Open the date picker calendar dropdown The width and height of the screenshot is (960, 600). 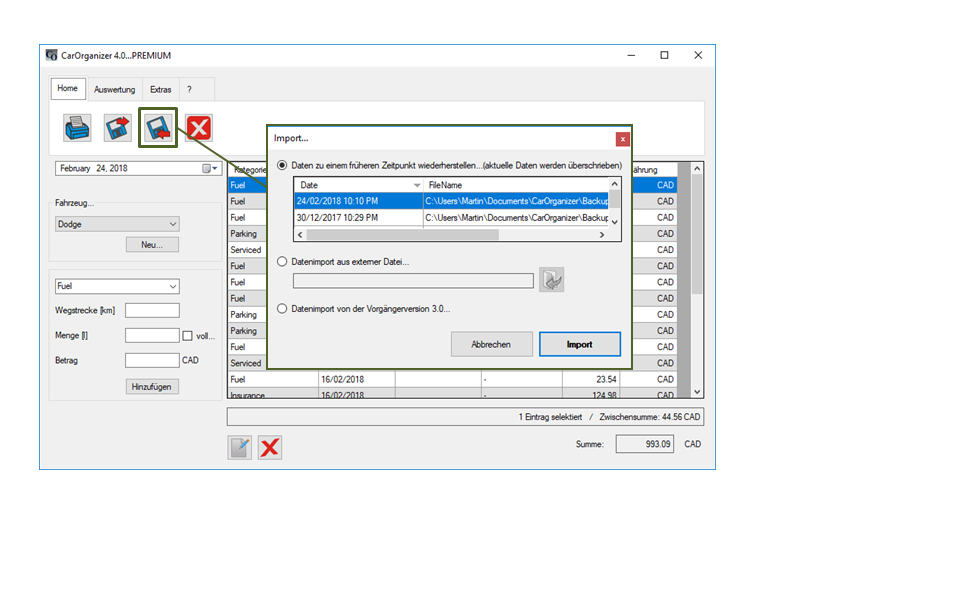(x=210, y=169)
